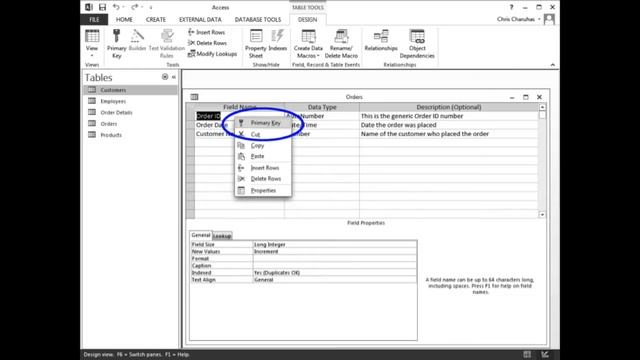Open the DATABASE TOOLS tab

[258, 20]
